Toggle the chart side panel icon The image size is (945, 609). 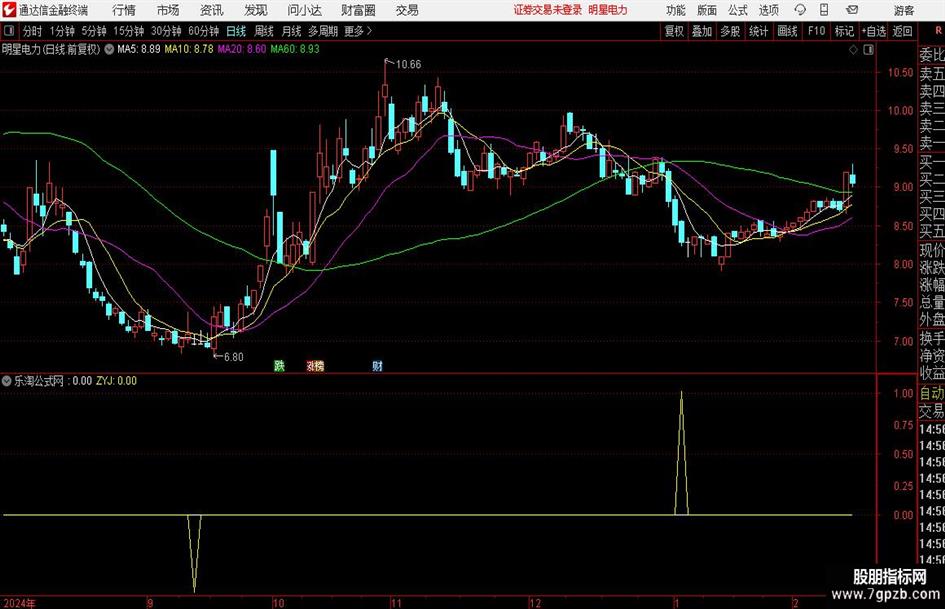868,50
